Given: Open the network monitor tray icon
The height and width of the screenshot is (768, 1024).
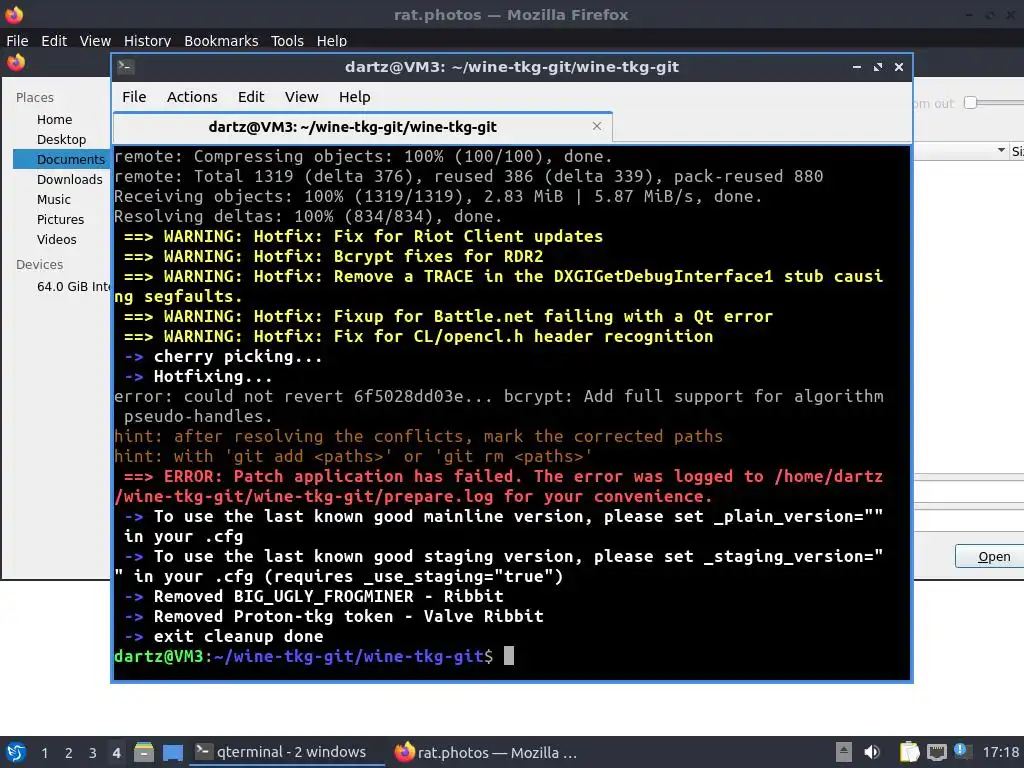Looking at the screenshot, I should [937, 752].
